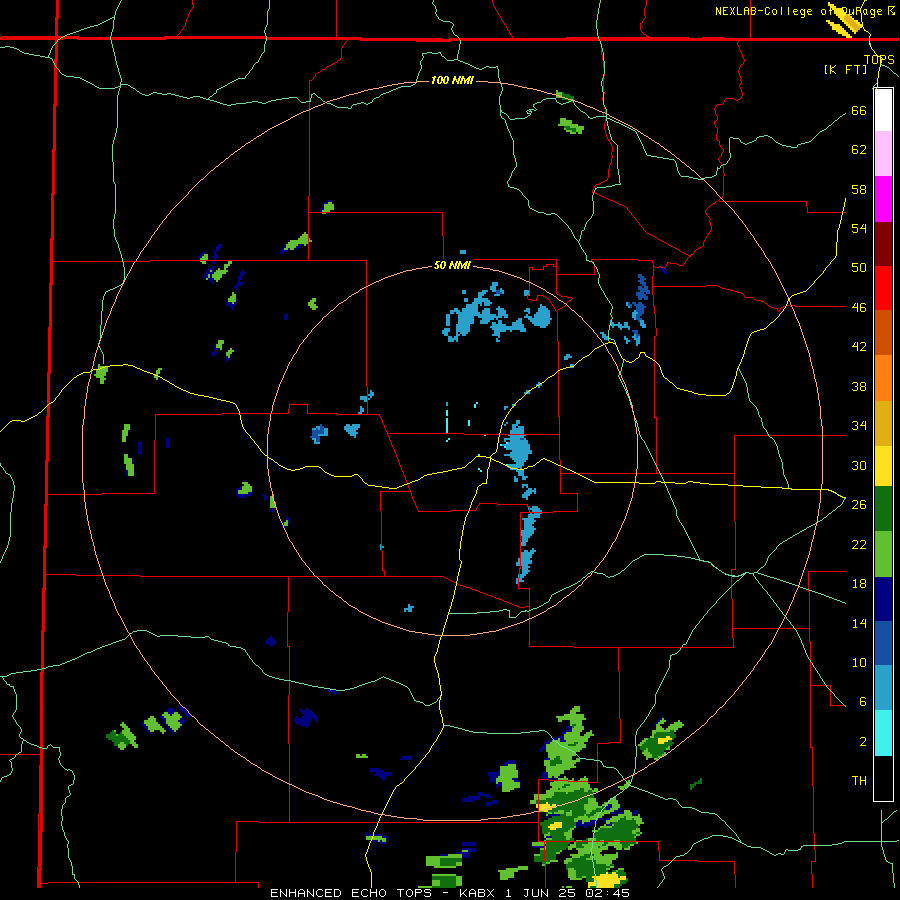The image size is (900, 900).
Task: Click the 22 scale label
Action: pos(859,544)
